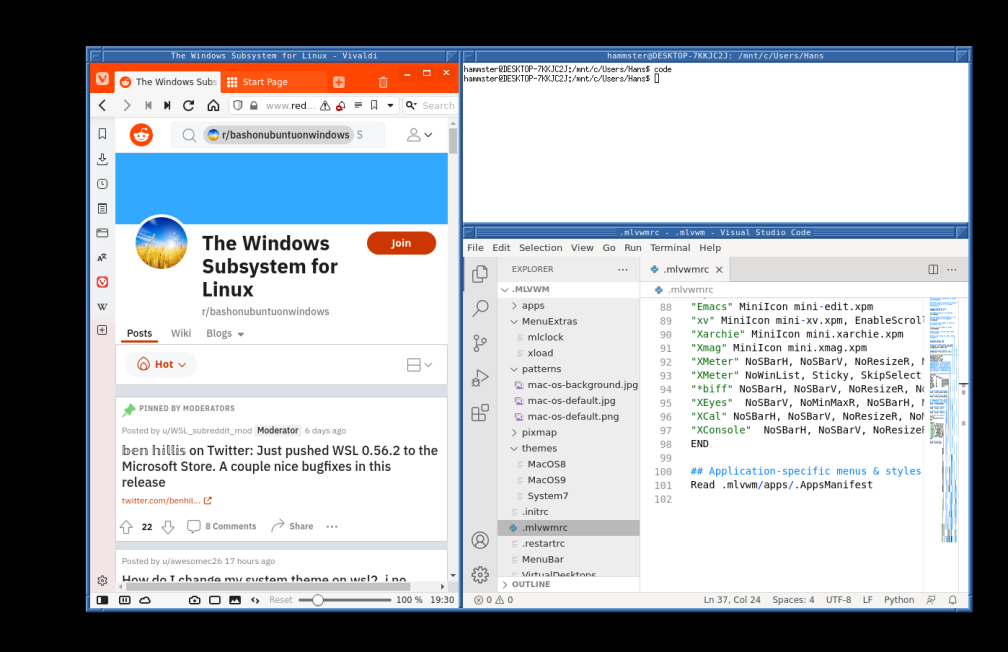Expand the pixmap folder in Explorer
This screenshot has height=652, width=1008.
click(539, 433)
